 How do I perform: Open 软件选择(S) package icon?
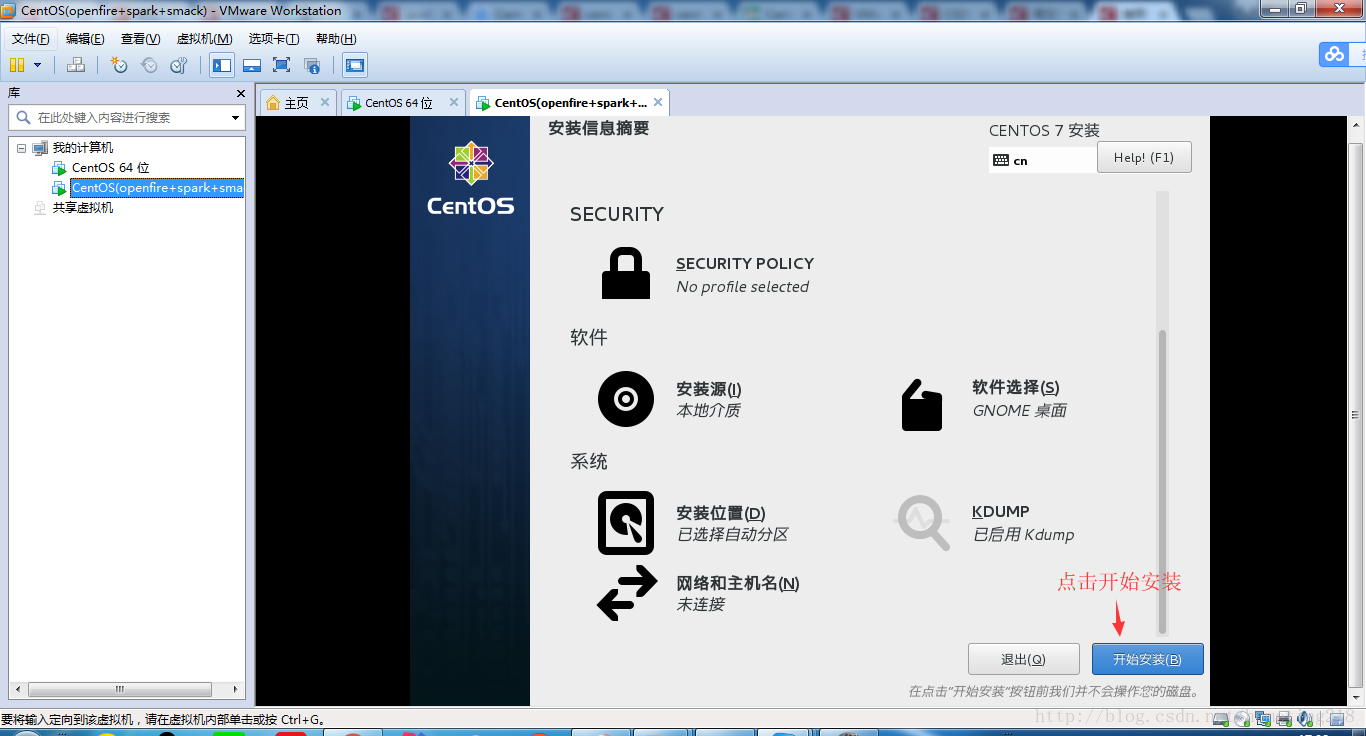[x=922, y=404]
